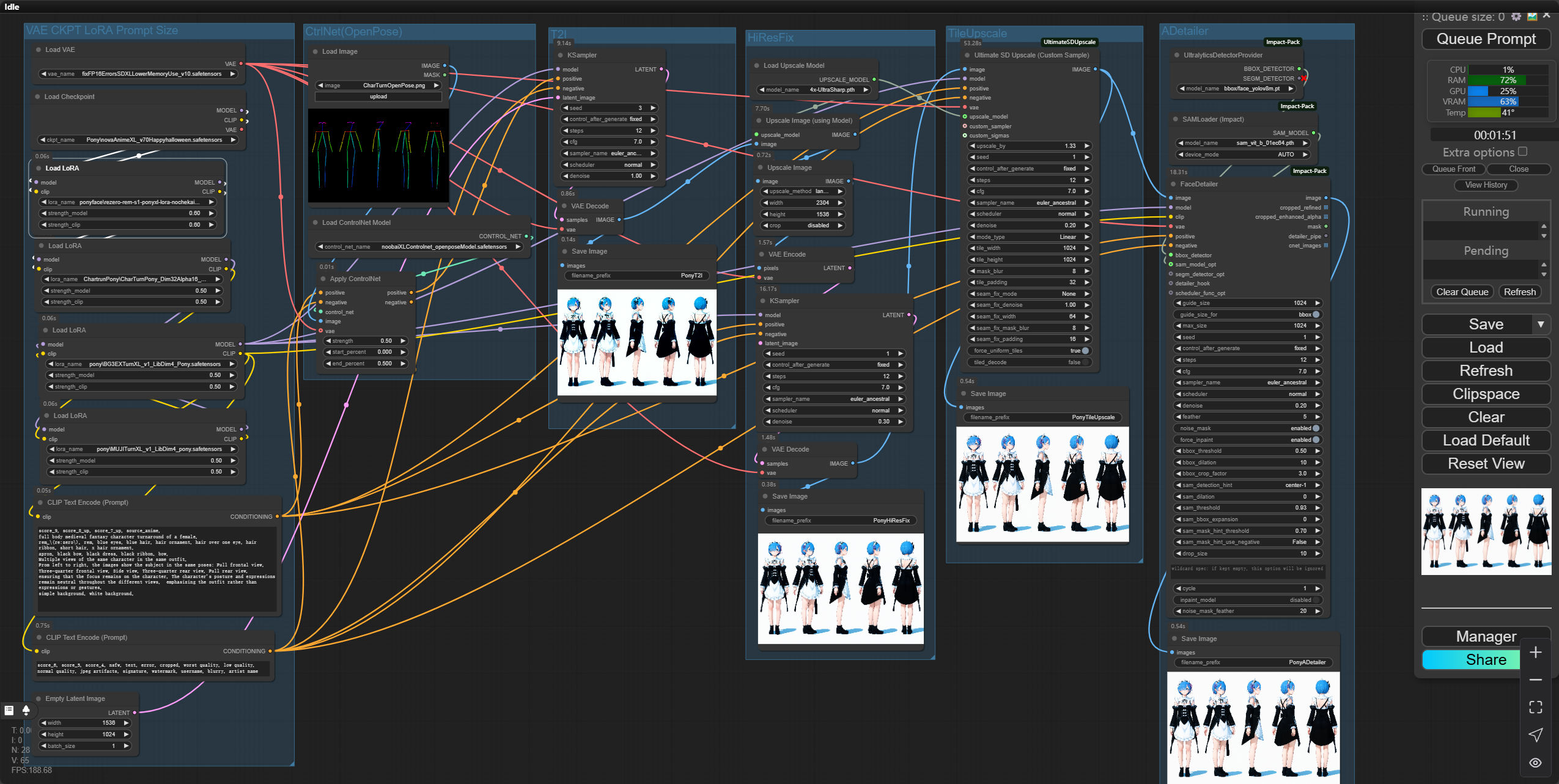Enable the Extra options checkbox
This screenshot has width=1559, height=784.
click(1522, 152)
